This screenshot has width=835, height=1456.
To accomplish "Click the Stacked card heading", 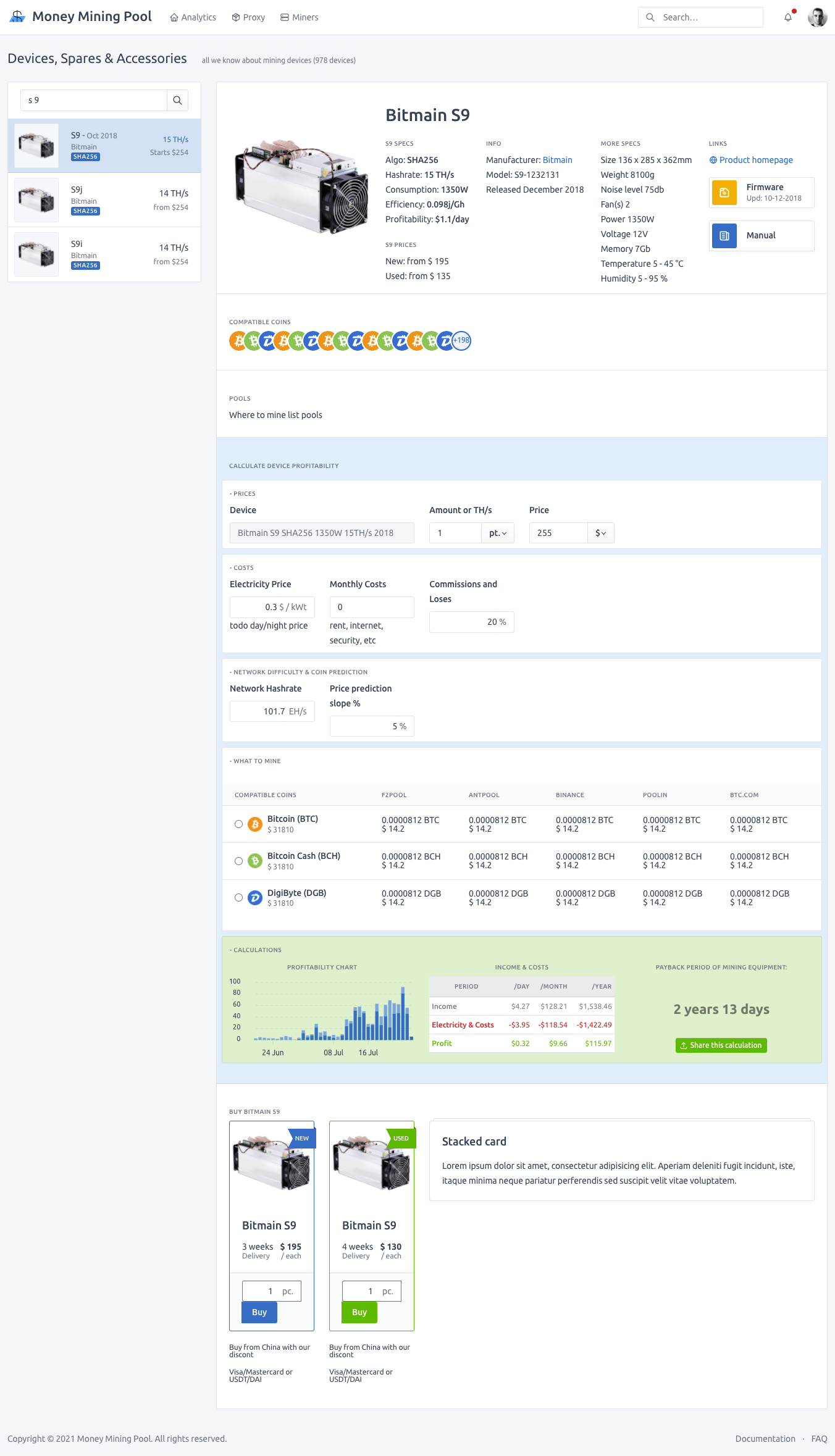I will coord(474,1142).
